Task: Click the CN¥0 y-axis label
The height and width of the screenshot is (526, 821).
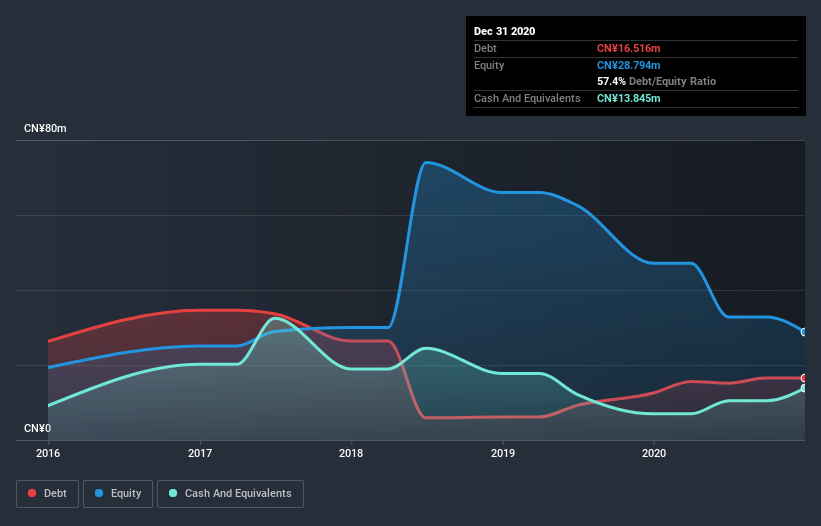Action: pos(37,428)
